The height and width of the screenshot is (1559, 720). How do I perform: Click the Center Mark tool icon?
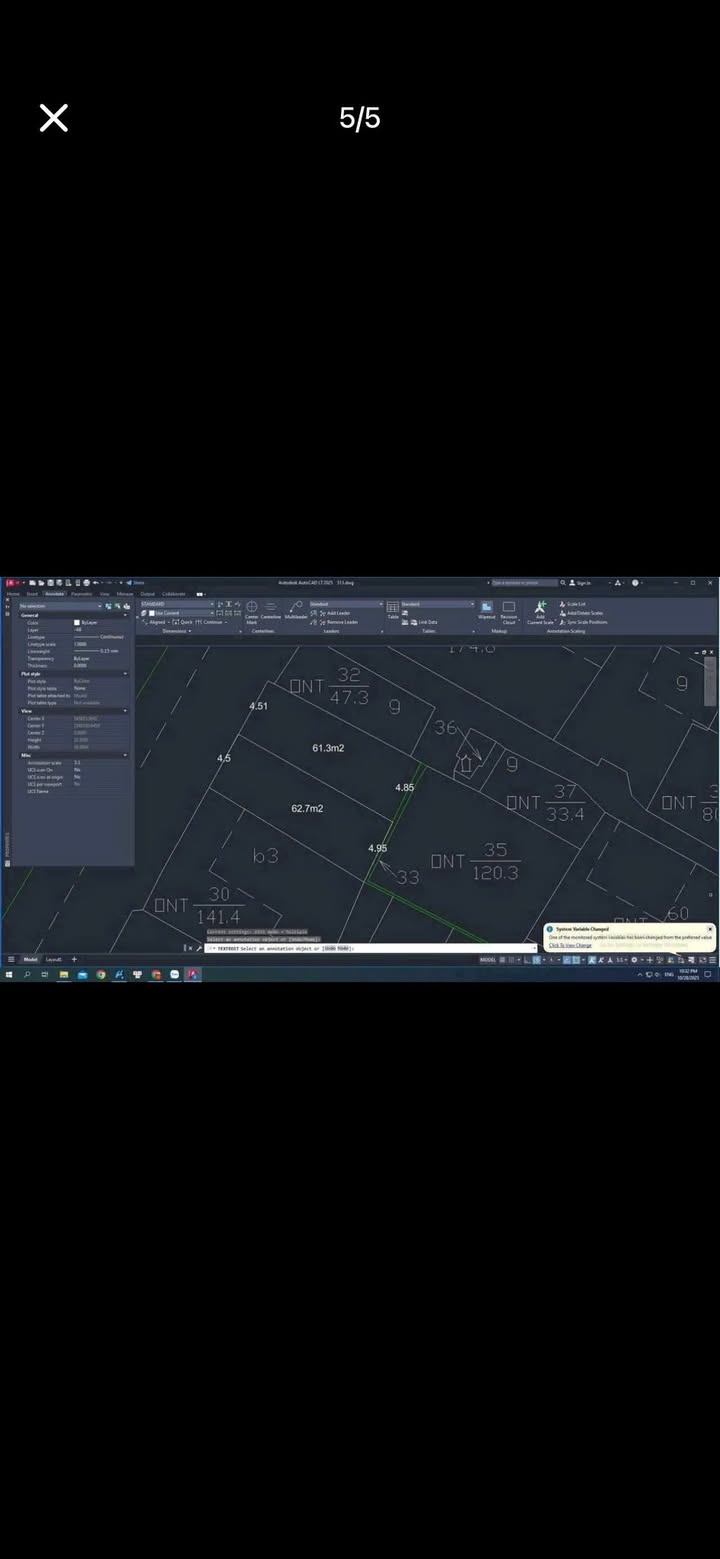[252, 610]
